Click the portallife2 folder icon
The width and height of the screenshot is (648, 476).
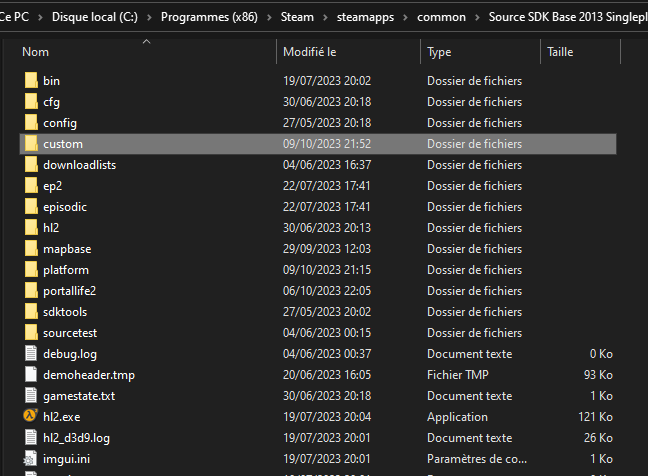coord(29,291)
